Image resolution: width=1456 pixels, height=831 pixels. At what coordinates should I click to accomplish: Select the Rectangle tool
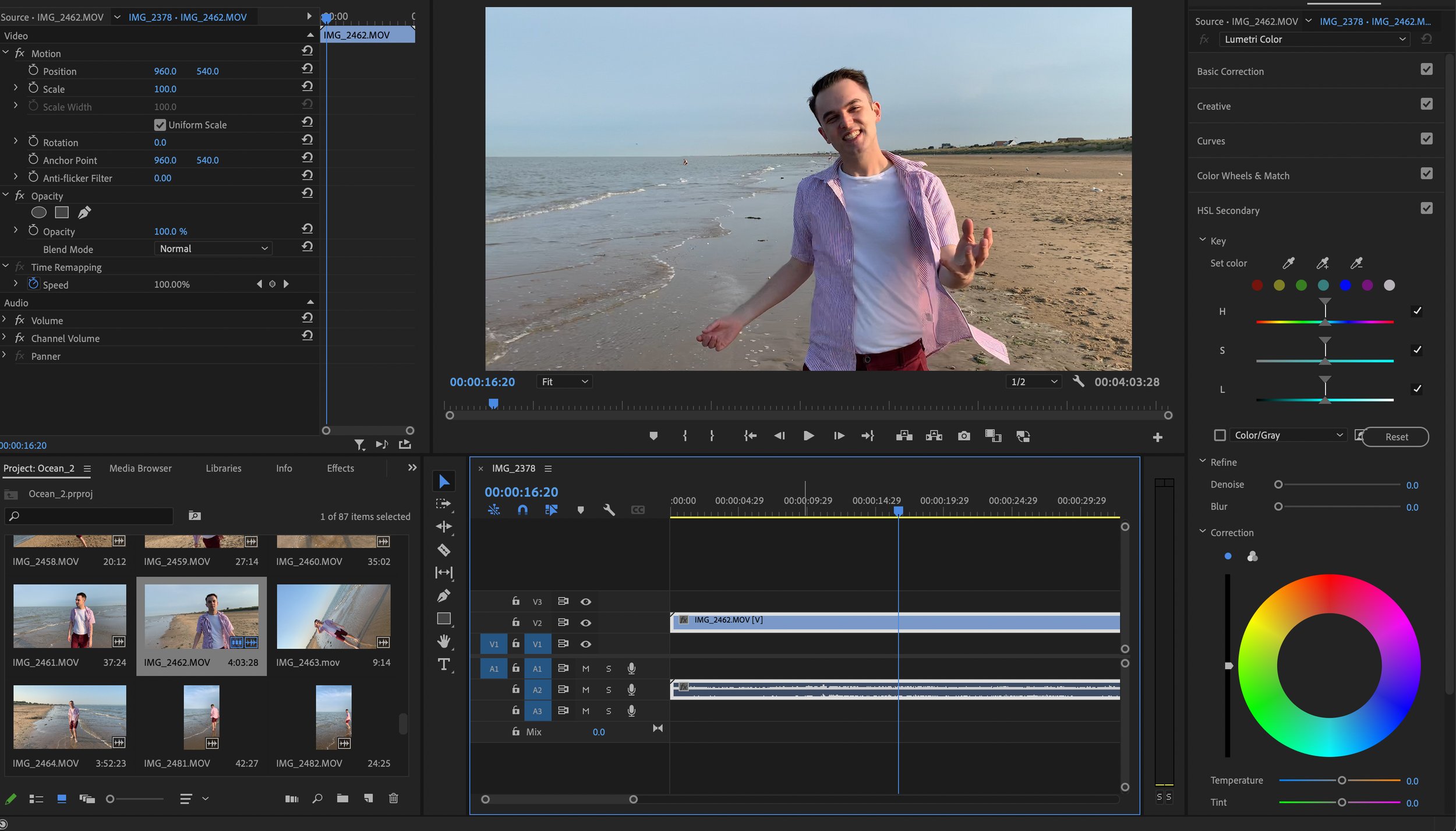[x=444, y=619]
